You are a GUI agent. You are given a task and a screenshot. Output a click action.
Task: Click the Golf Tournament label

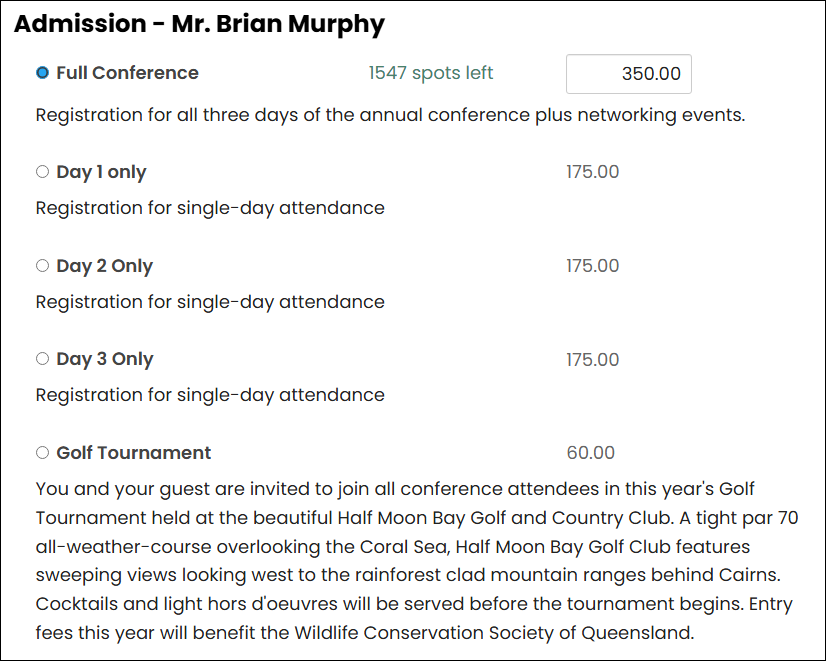(x=134, y=453)
